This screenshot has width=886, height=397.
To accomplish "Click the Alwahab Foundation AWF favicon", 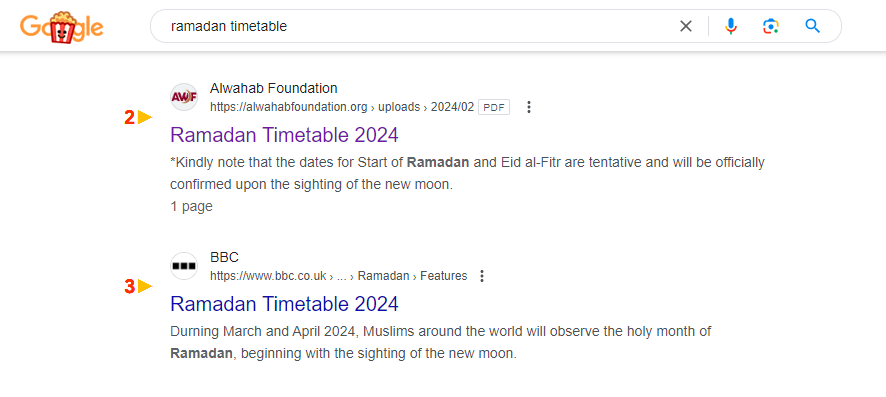I will tap(184, 97).
